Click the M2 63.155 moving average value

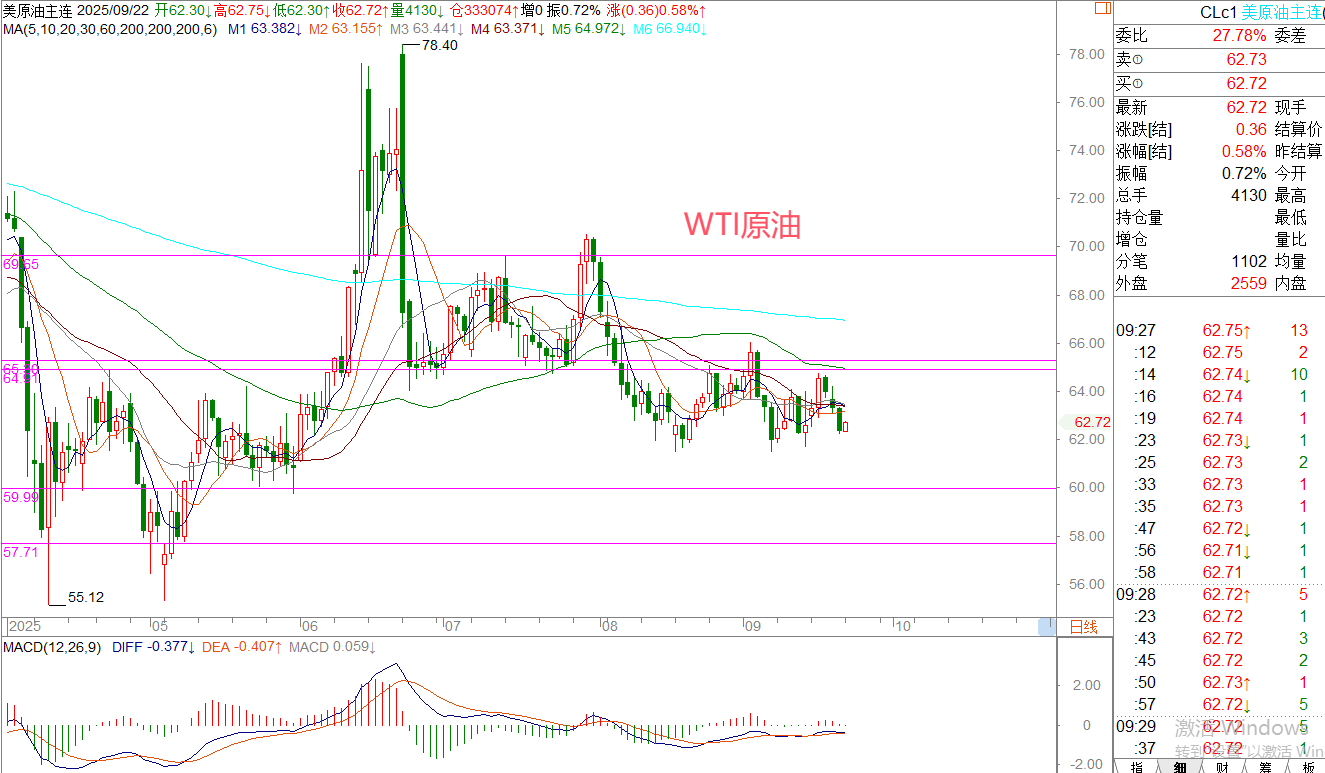344,29
